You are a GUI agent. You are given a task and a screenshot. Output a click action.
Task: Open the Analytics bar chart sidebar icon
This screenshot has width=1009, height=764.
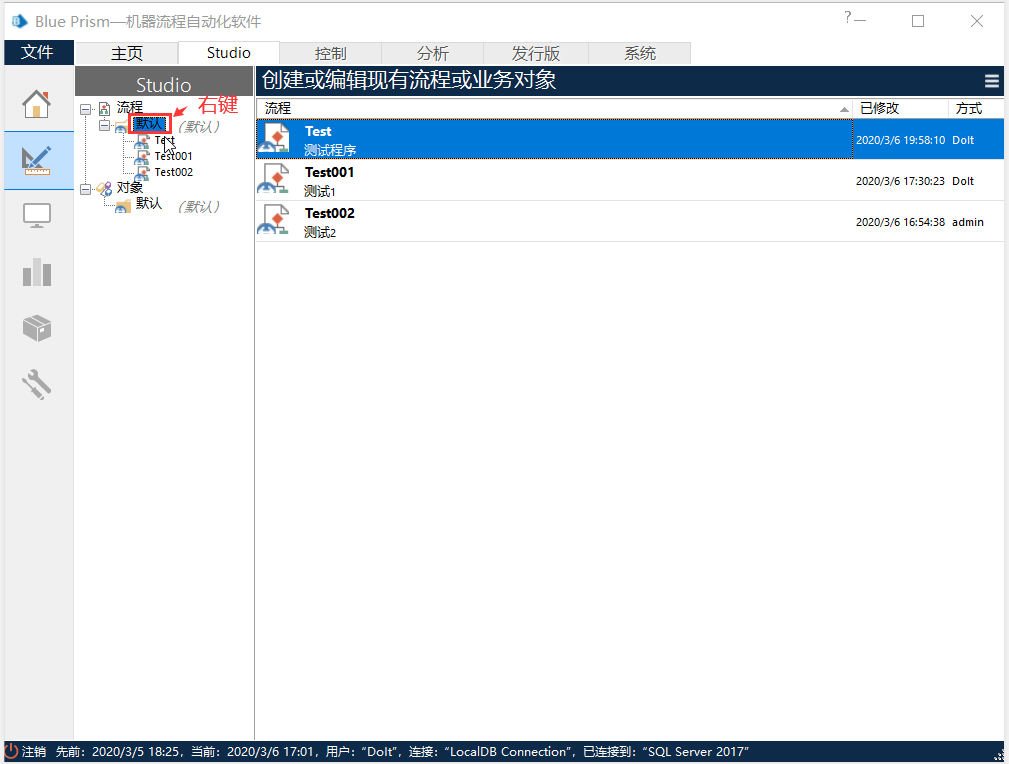click(x=37, y=272)
